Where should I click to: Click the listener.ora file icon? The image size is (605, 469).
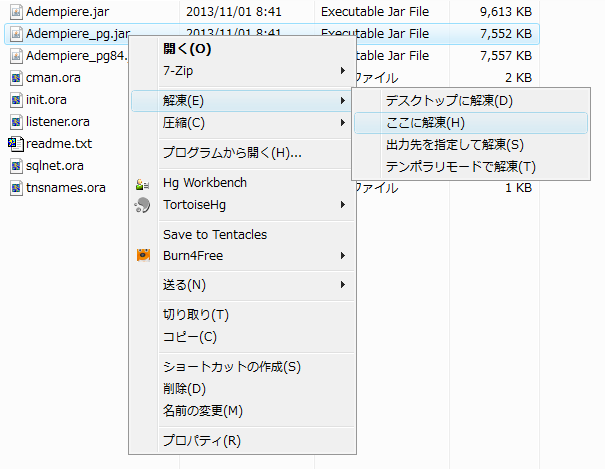pos(16,122)
